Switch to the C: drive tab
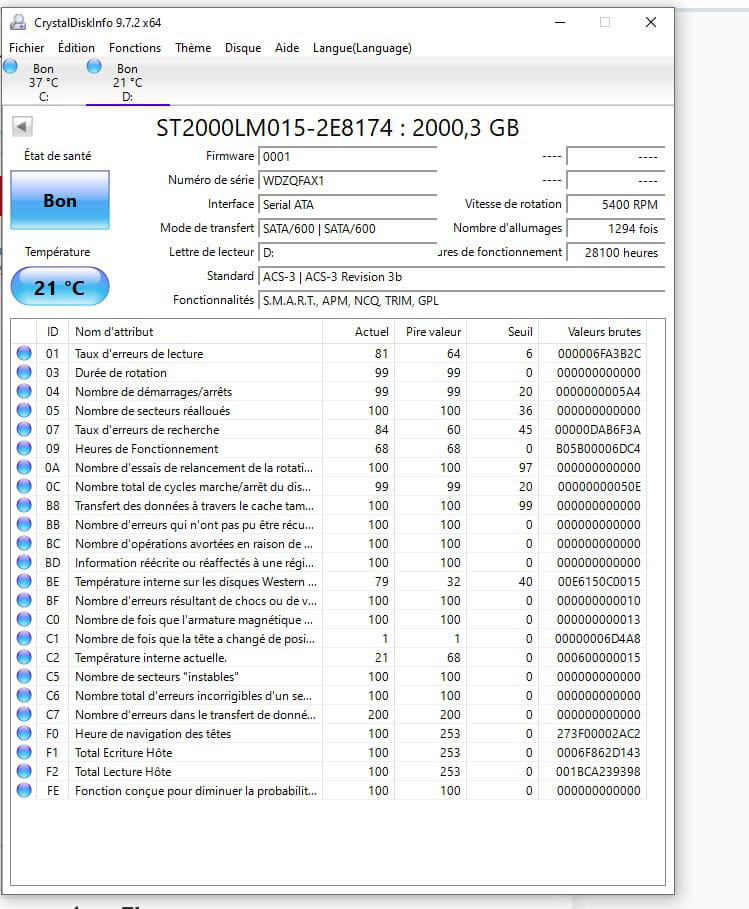Image resolution: width=749 pixels, height=909 pixels. coord(43,83)
